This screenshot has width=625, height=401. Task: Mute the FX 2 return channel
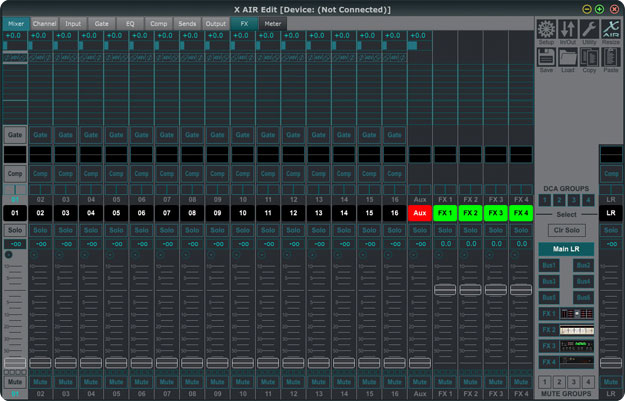pos(470,382)
